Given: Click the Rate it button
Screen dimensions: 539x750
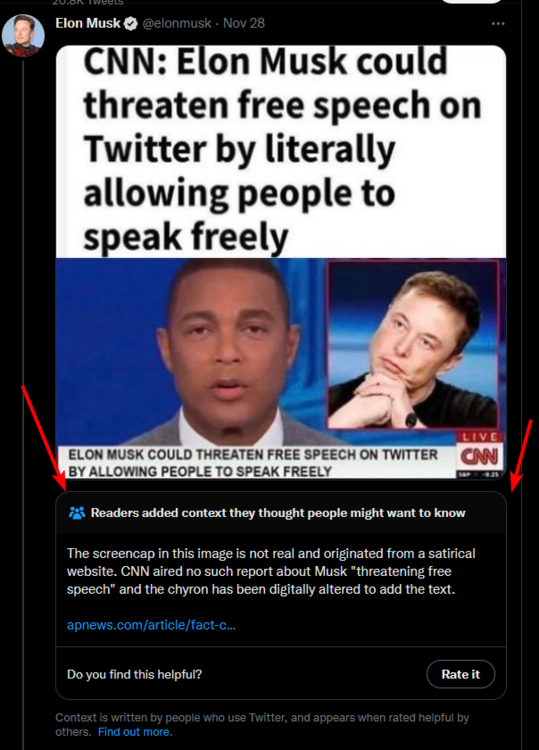Looking at the screenshot, I should pos(460,674).
